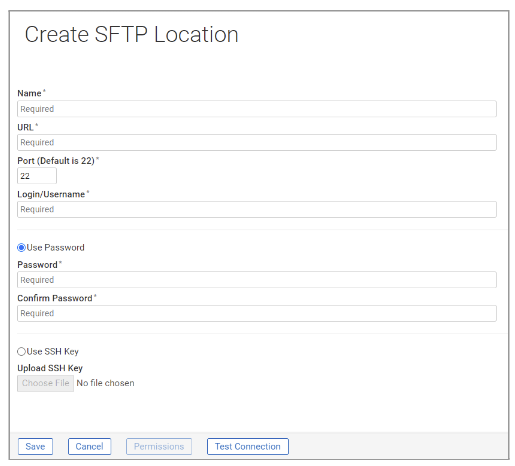Run Test Connection

point(248,447)
